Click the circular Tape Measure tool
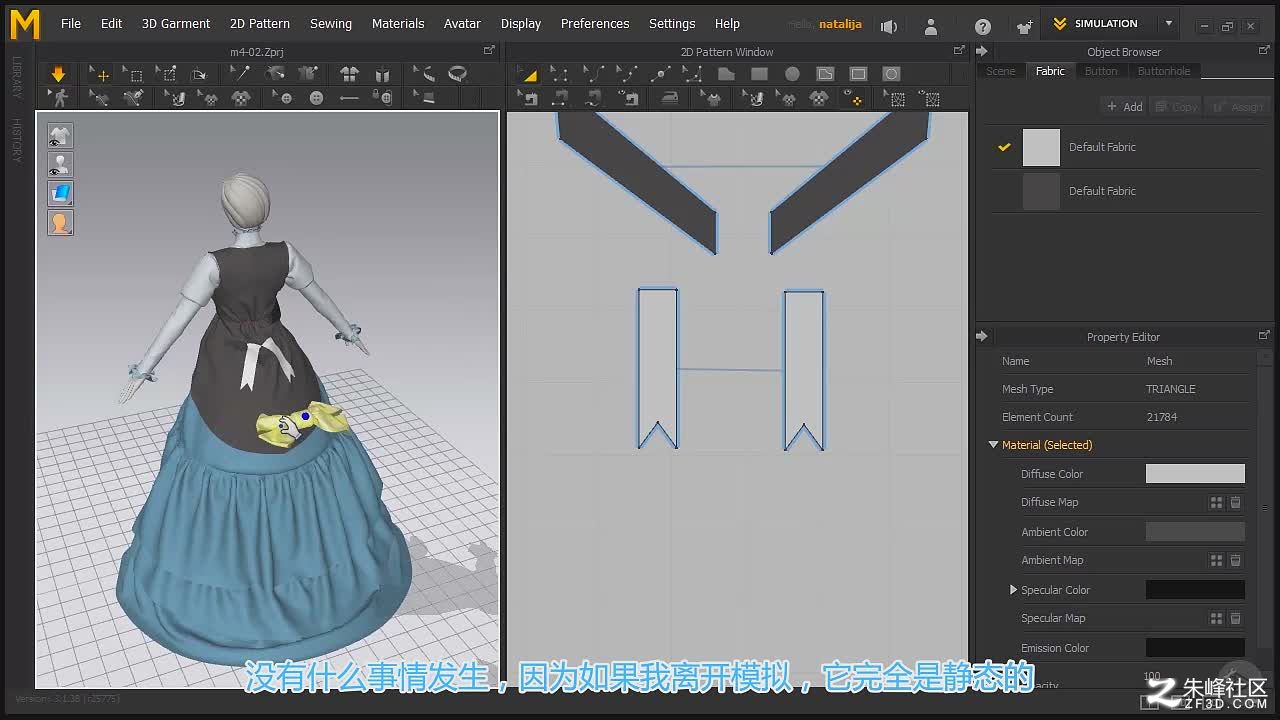Image resolution: width=1280 pixels, height=720 pixels. point(457,74)
